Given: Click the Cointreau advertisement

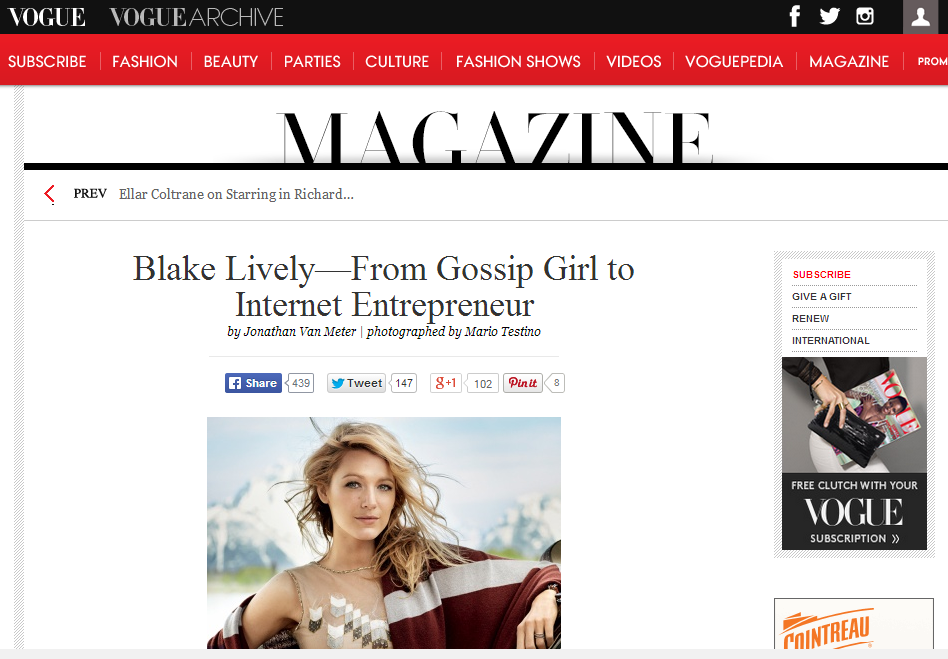Looking at the screenshot, I should coord(854,624).
